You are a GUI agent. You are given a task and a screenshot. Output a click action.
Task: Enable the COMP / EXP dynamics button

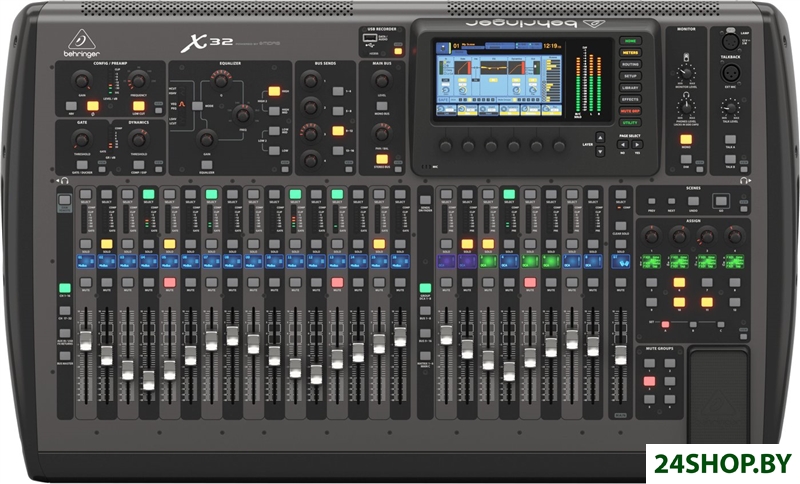point(138,165)
